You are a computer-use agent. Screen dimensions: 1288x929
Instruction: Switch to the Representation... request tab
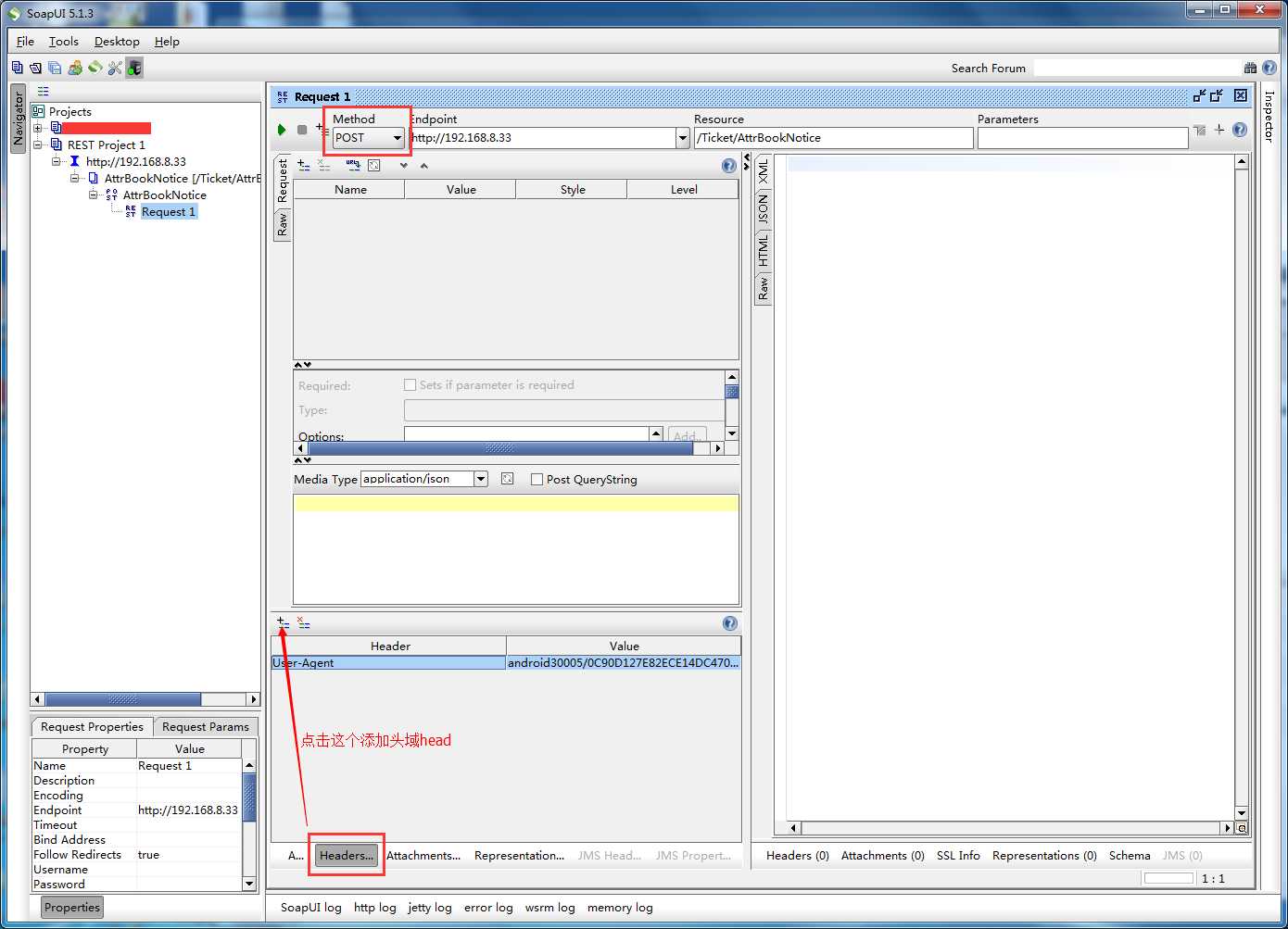(519, 855)
